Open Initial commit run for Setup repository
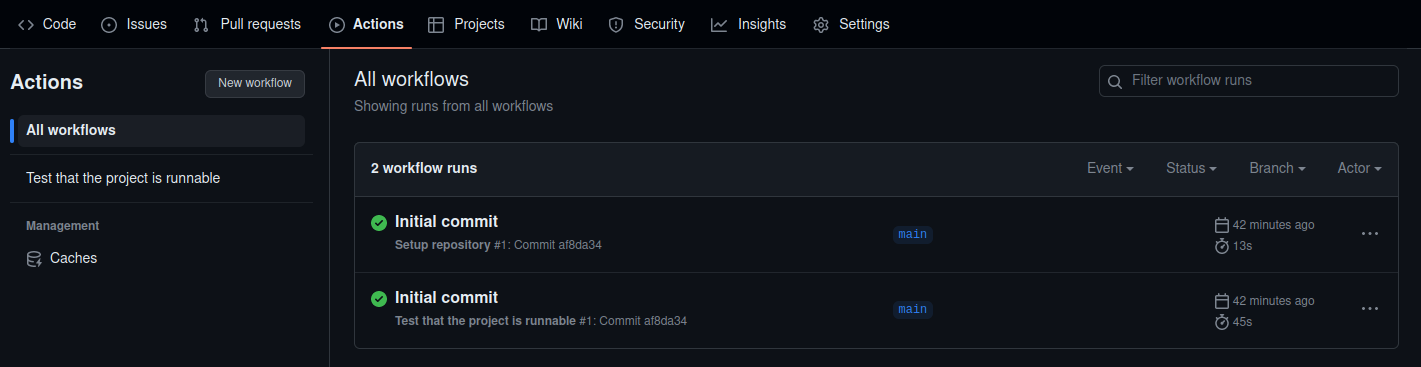This screenshot has width=1421, height=367. (x=446, y=222)
